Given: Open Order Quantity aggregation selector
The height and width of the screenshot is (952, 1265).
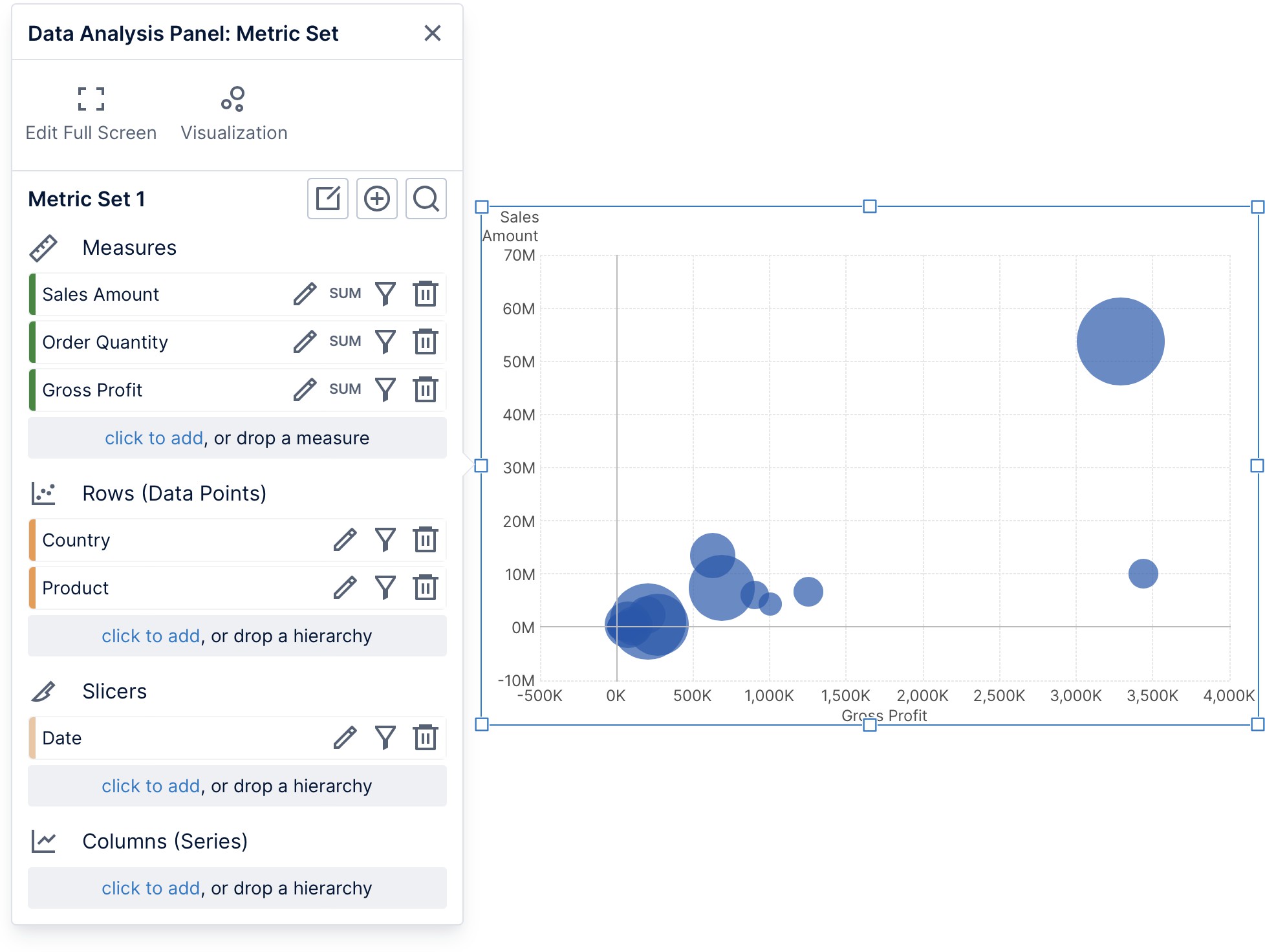Looking at the screenshot, I should point(344,341).
